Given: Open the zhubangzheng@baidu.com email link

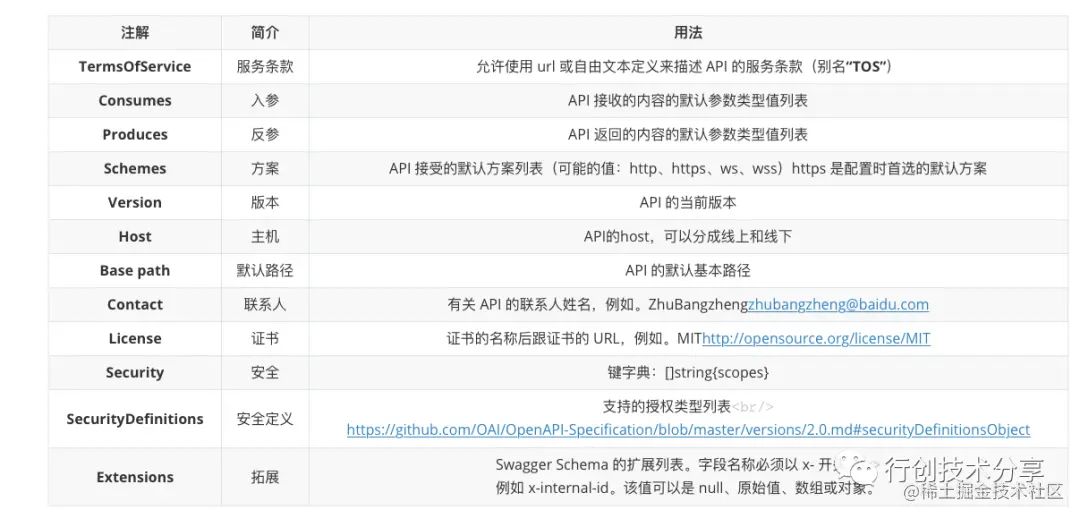Looking at the screenshot, I should click(x=838, y=304).
